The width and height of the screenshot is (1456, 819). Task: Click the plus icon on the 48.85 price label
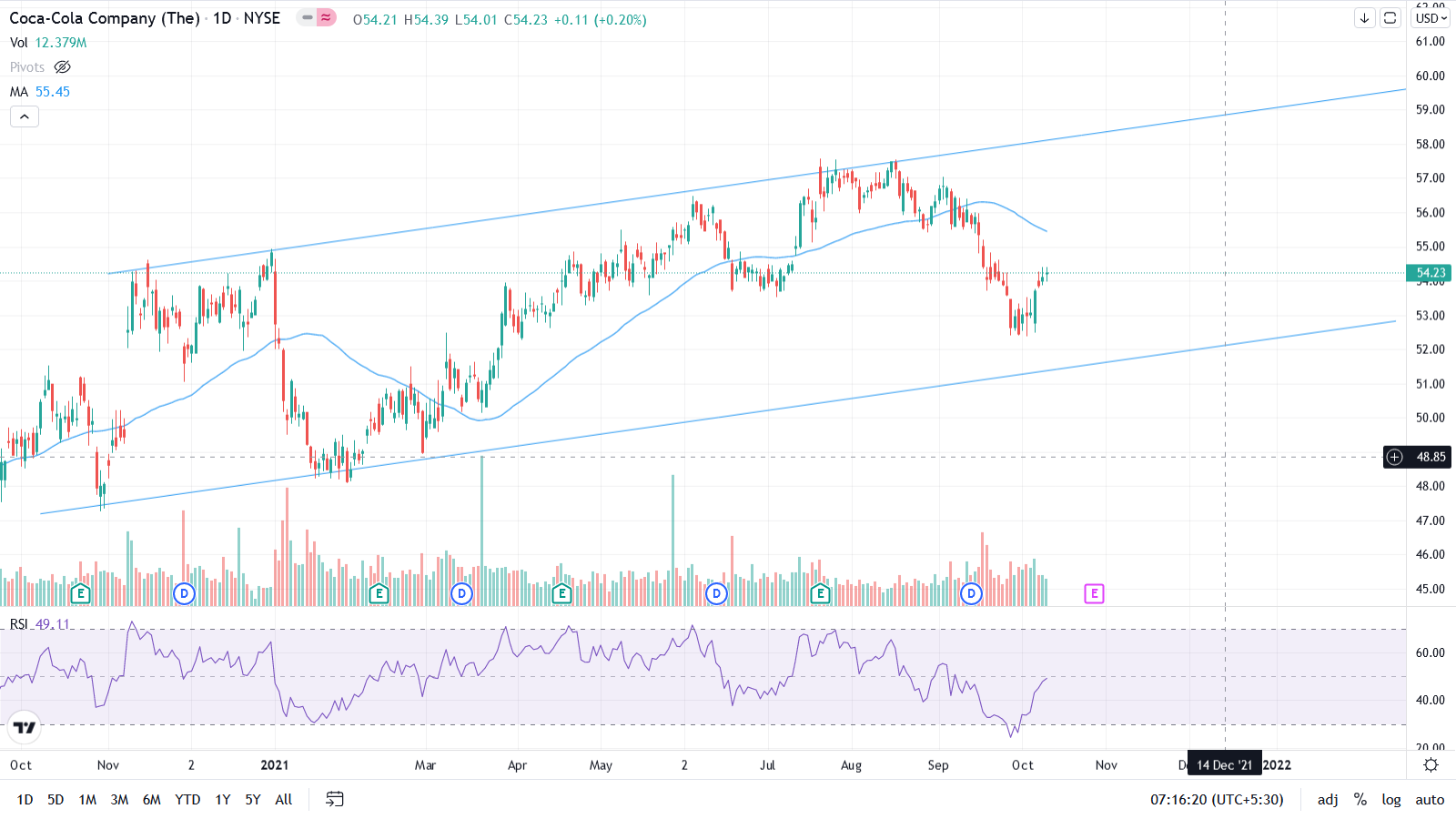(x=1395, y=457)
